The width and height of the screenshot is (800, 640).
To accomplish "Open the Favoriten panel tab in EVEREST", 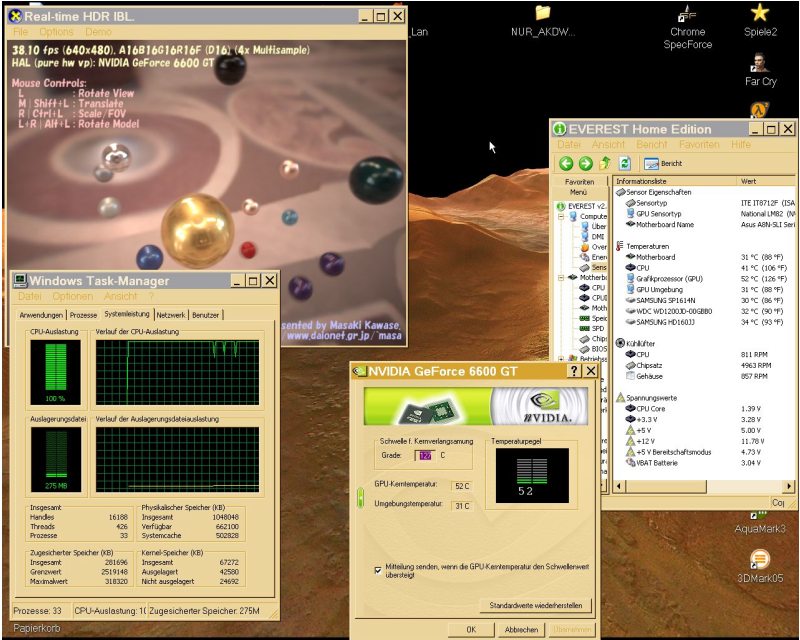I will 579,182.
